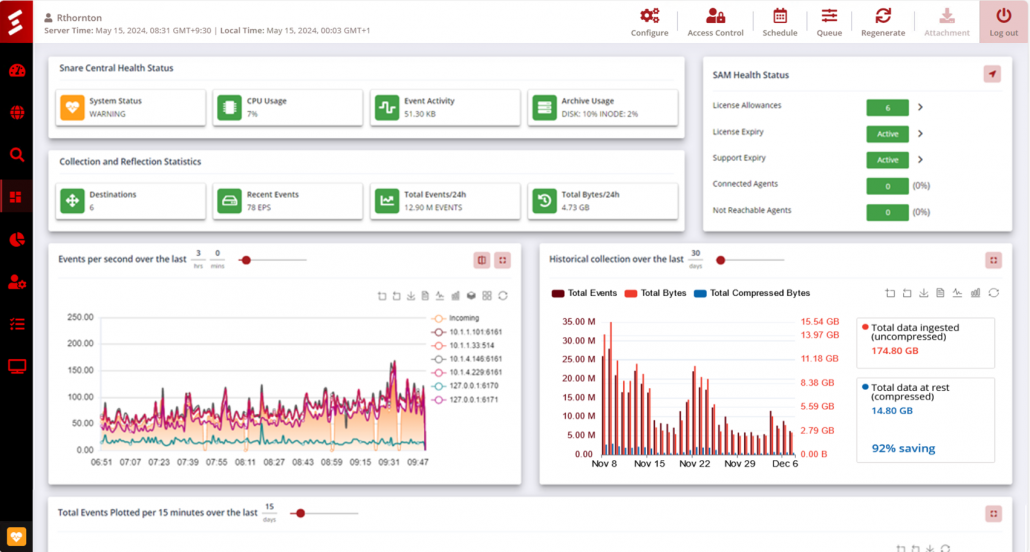Log out using the top bar button
Image resolution: width=1030 pixels, height=552 pixels.
pos(1004,22)
